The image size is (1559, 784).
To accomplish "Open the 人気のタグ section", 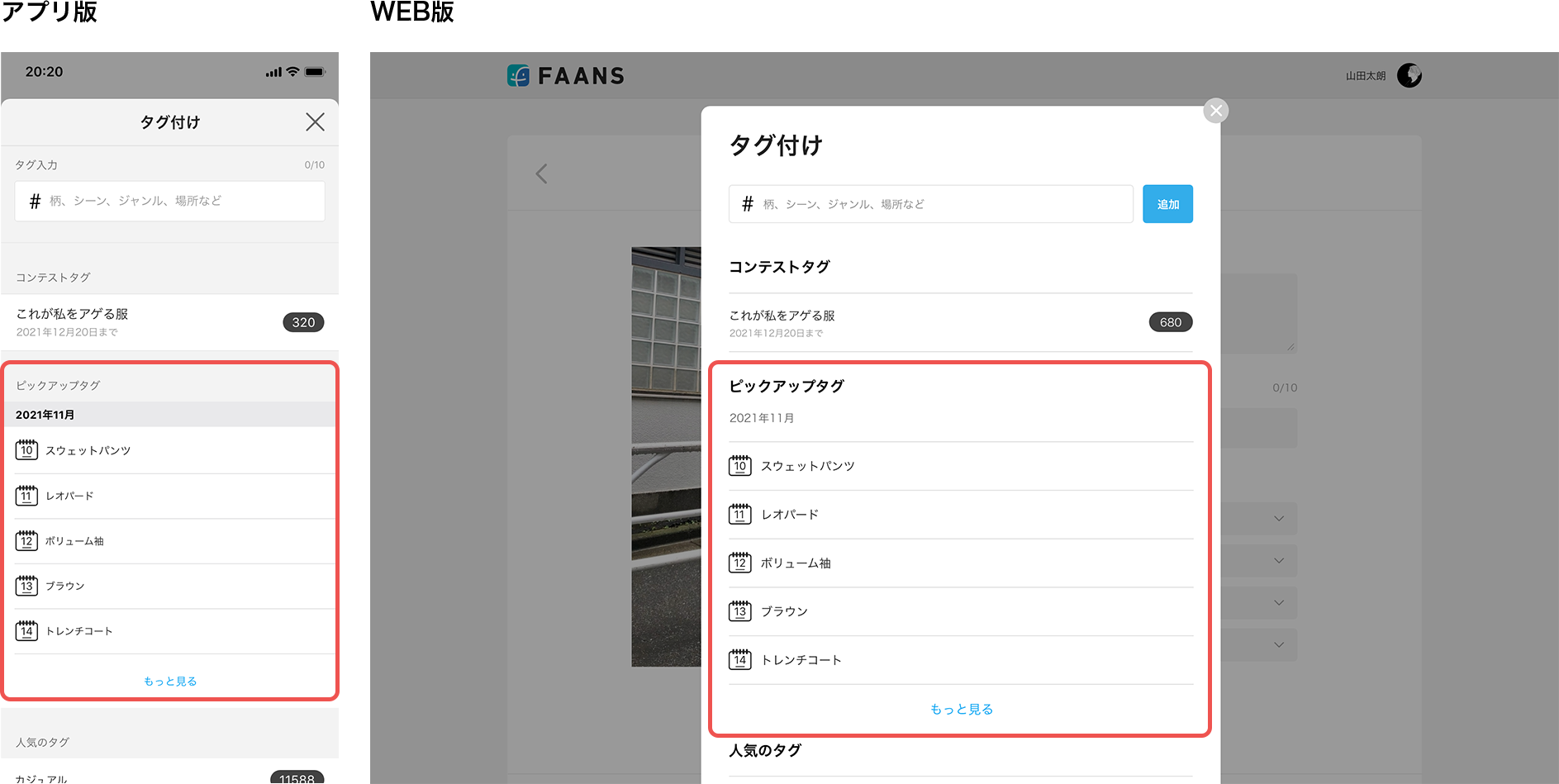I will [x=764, y=749].
